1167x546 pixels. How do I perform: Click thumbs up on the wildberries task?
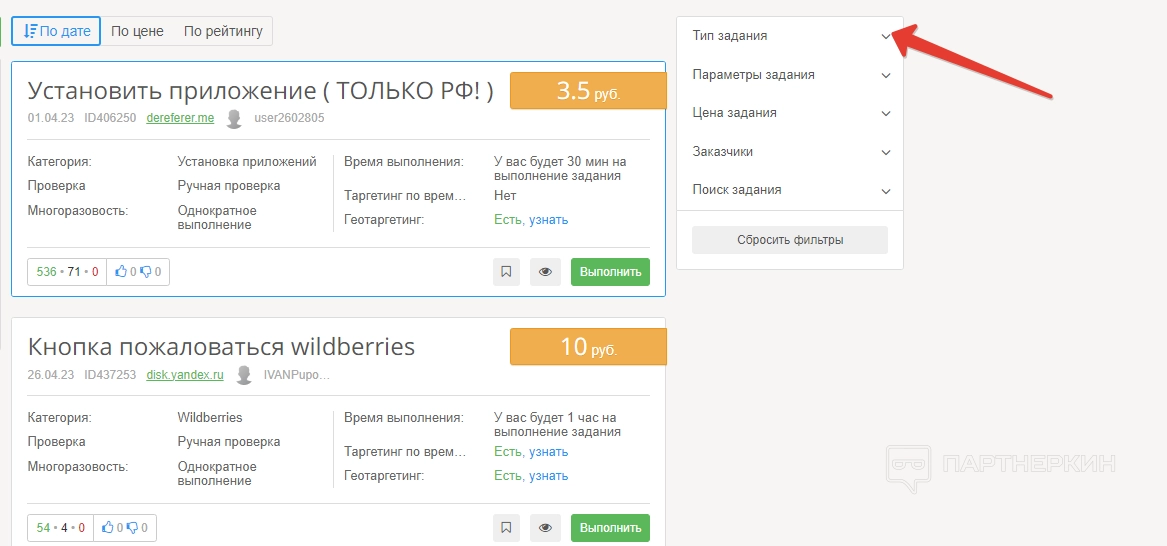tap(109, 528)
